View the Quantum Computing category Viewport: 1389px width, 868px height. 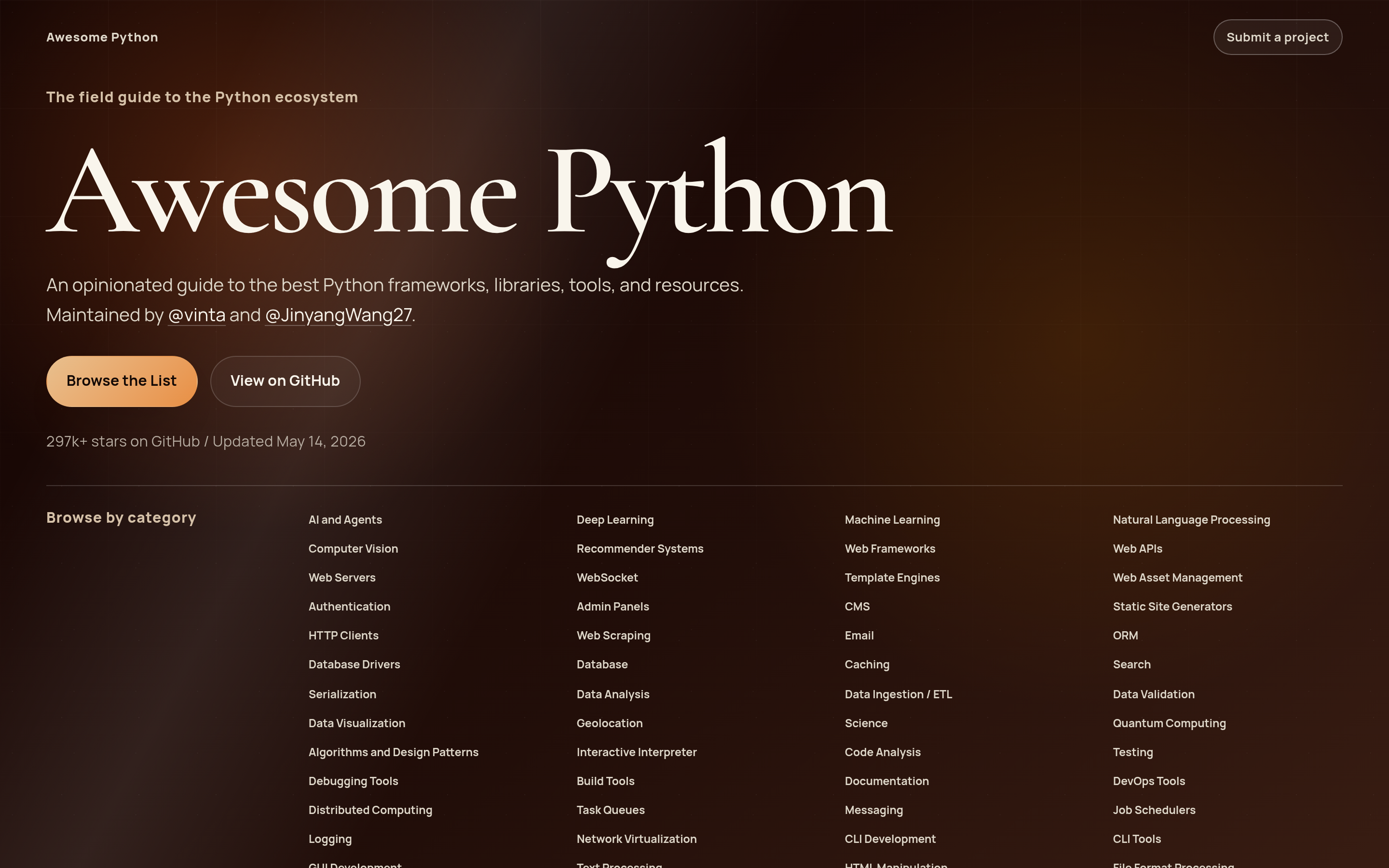click(x=1169, y=723)
